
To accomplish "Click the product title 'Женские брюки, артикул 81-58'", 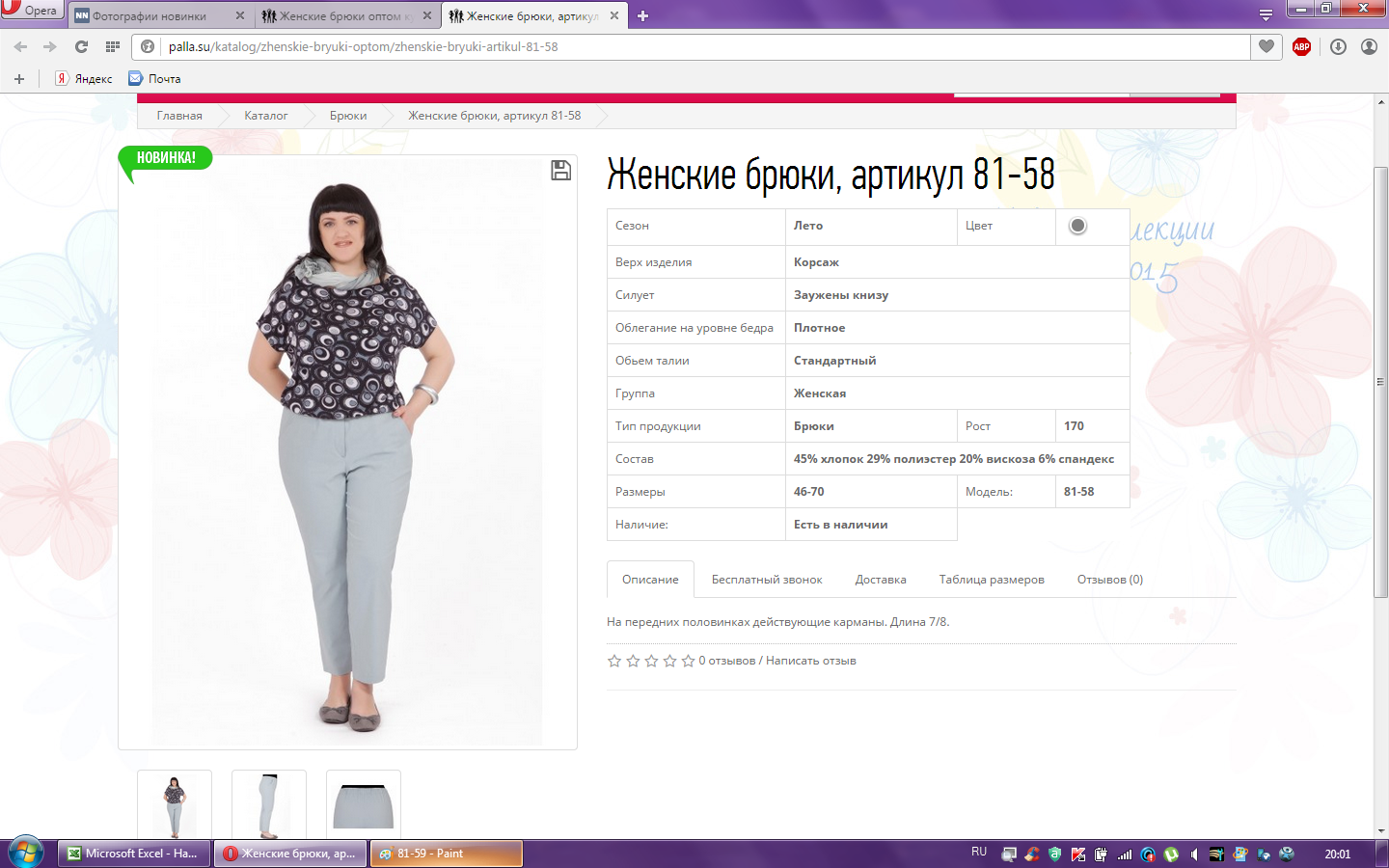I will [831, 175].
